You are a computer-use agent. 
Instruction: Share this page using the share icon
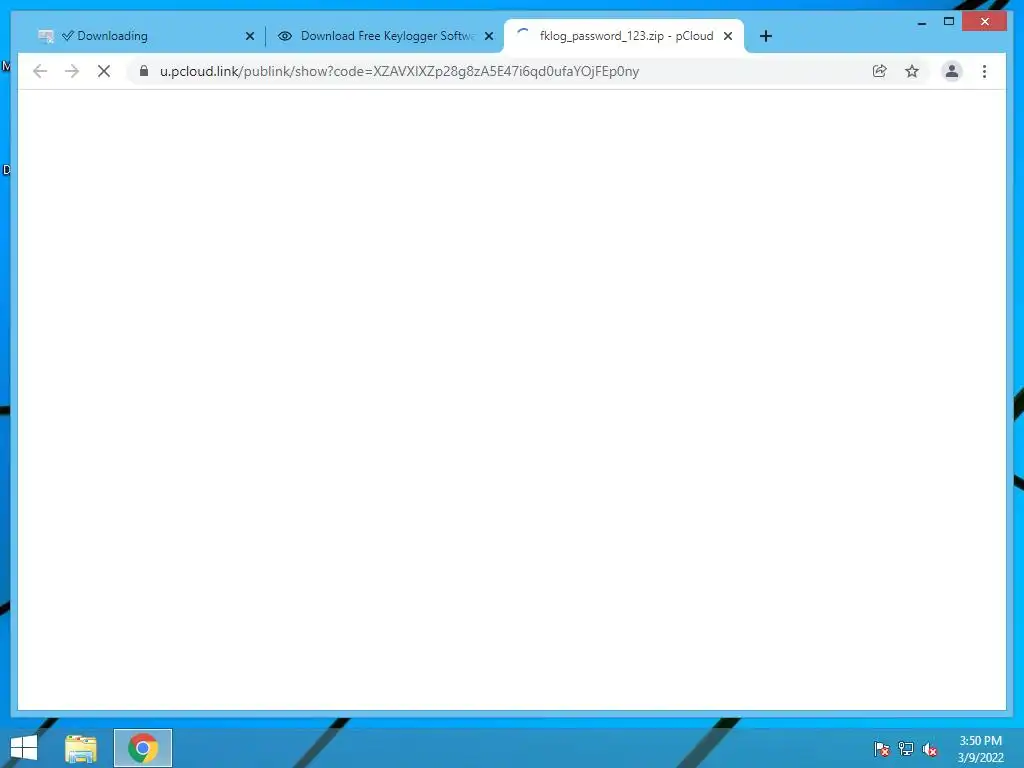click(x=880, y=71)
